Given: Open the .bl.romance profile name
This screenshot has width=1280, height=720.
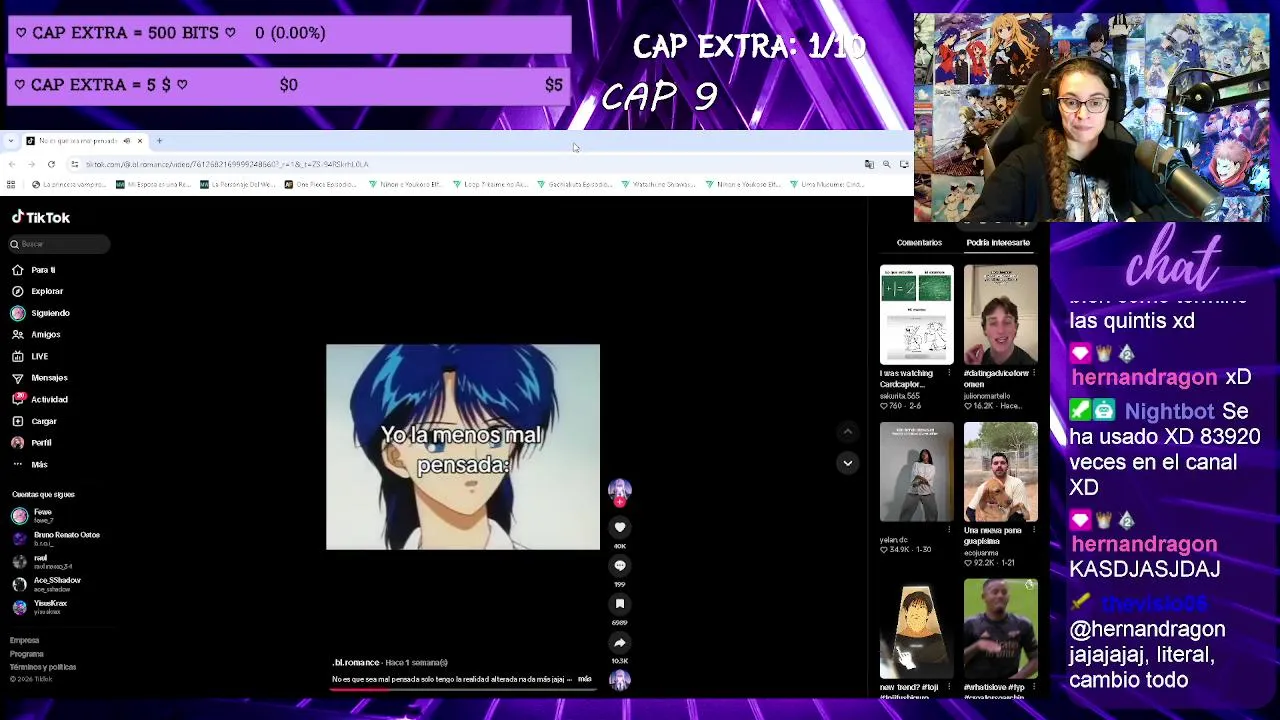Looking at the screenshot, I should (x=356, y=662).
